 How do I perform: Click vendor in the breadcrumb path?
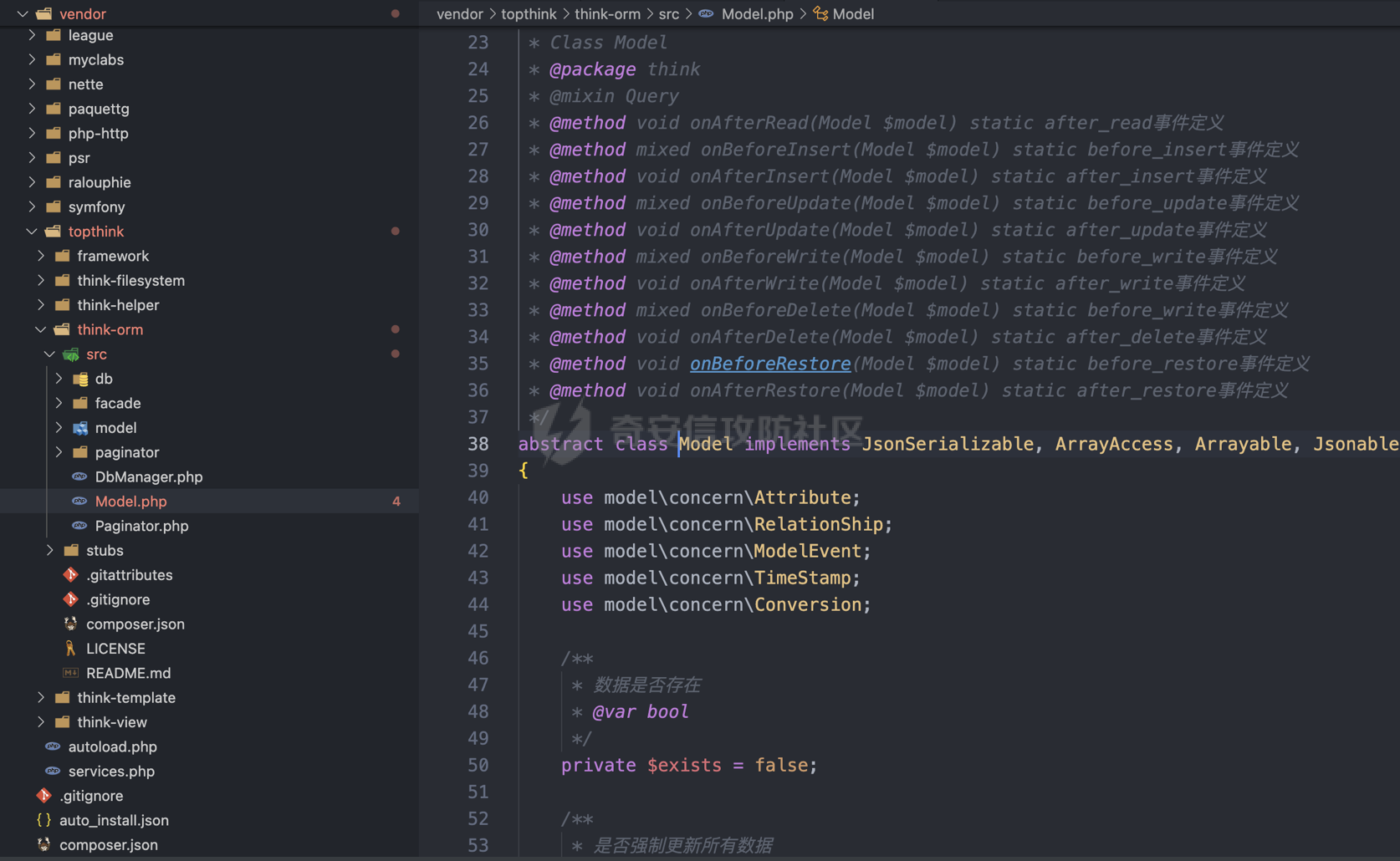460,13
